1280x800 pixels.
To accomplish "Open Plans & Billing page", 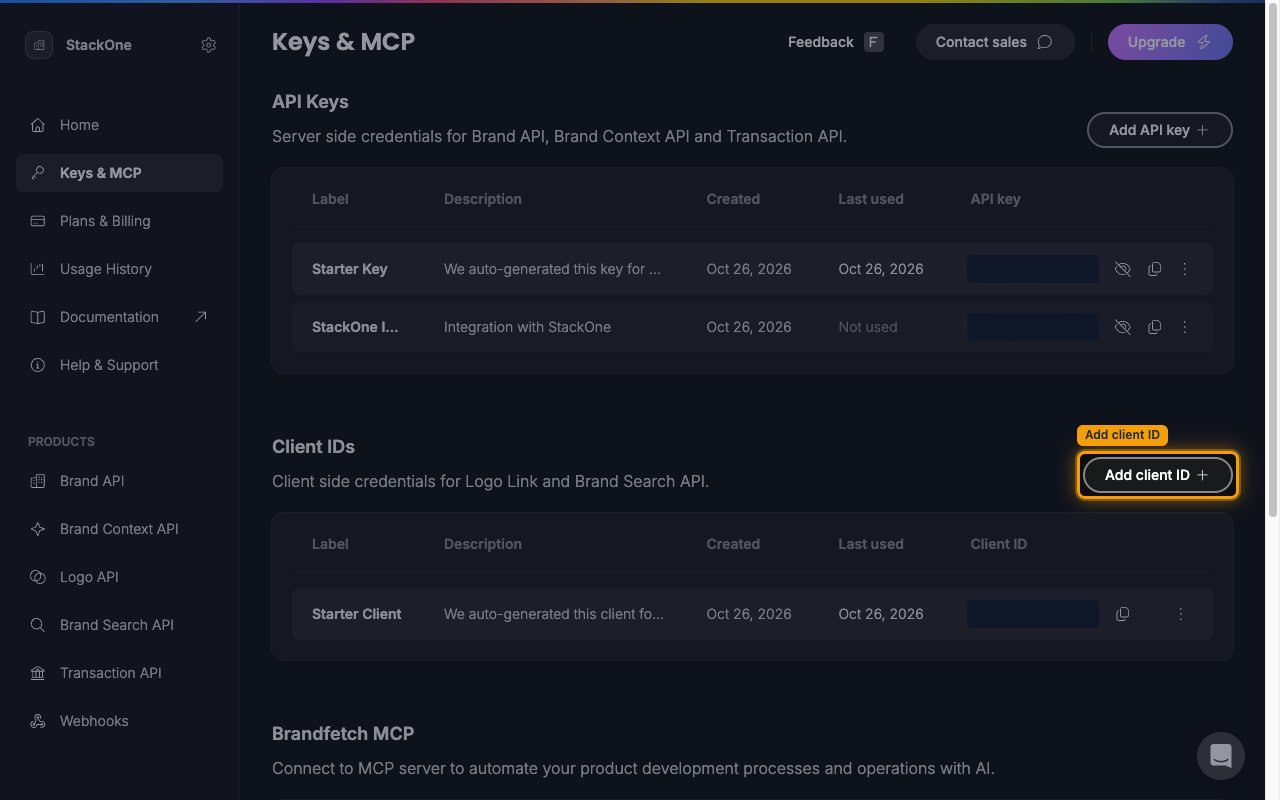I will (x=120, y=221).
